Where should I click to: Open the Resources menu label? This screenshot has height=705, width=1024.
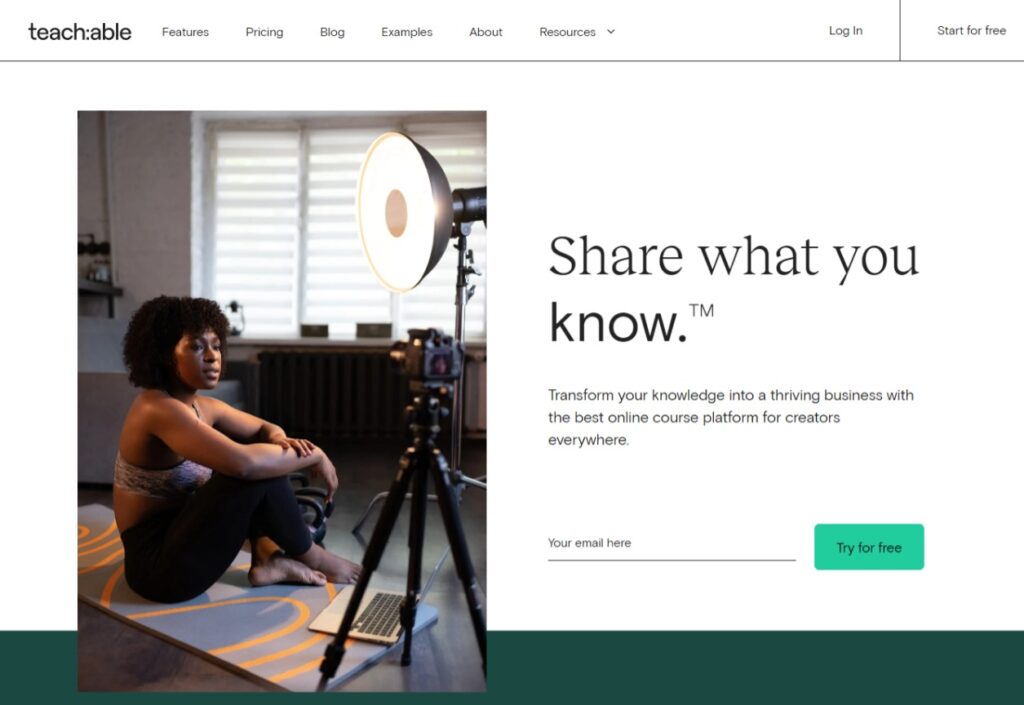[x=568, y=32]
